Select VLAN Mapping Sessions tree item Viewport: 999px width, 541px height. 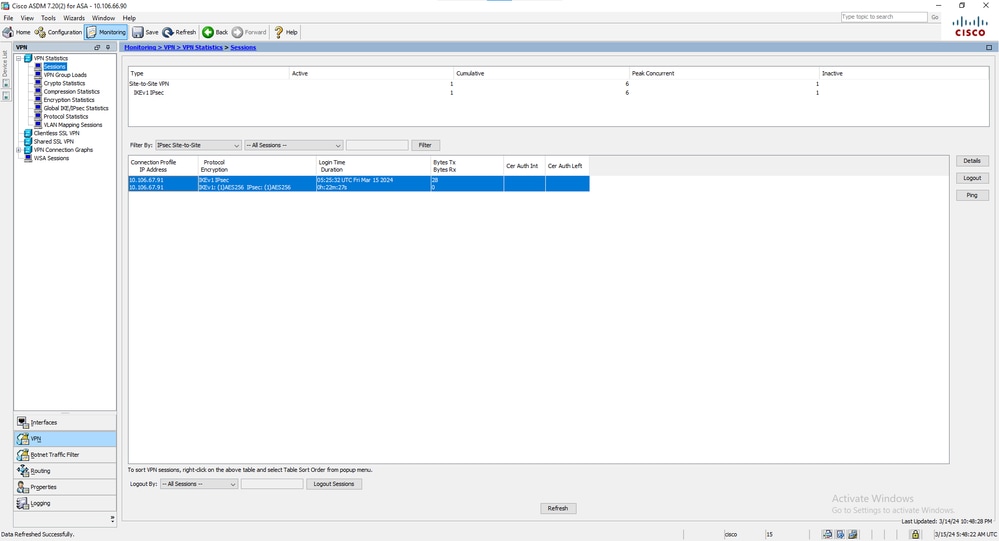(73, 125)
